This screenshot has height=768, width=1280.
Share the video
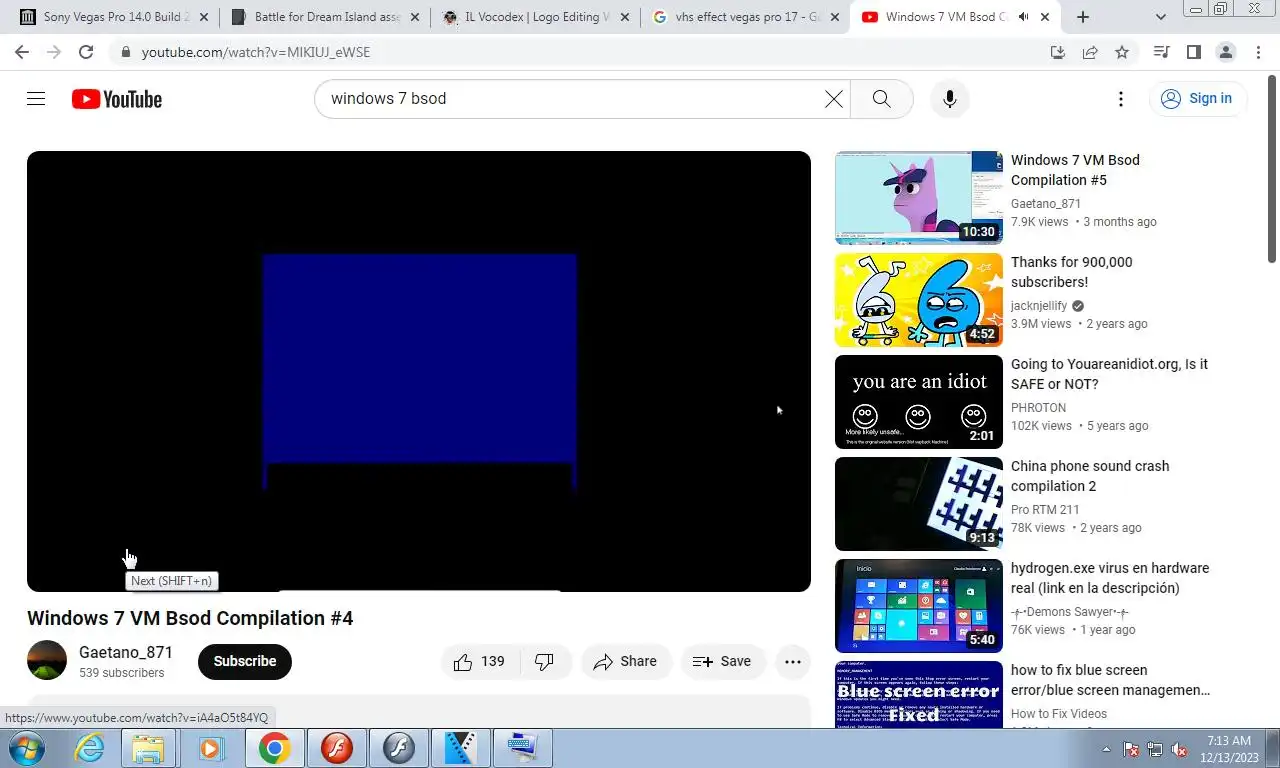click(x=625, y=661)
